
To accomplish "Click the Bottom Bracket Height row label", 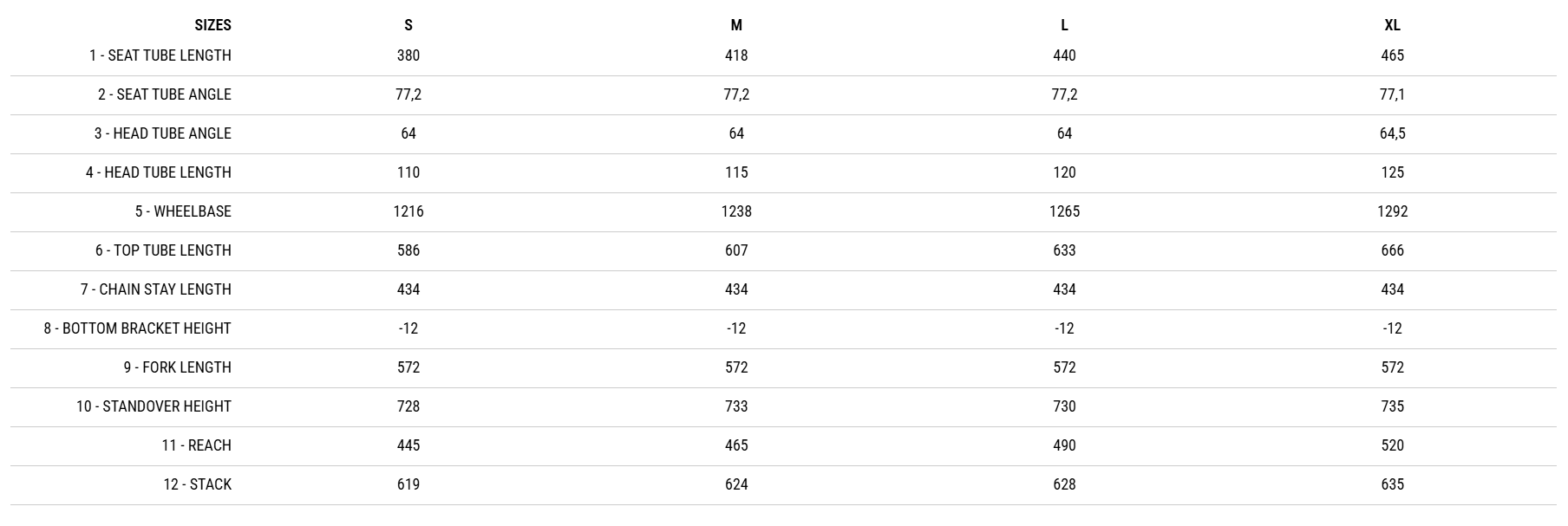I will click(x=138, y=328).
